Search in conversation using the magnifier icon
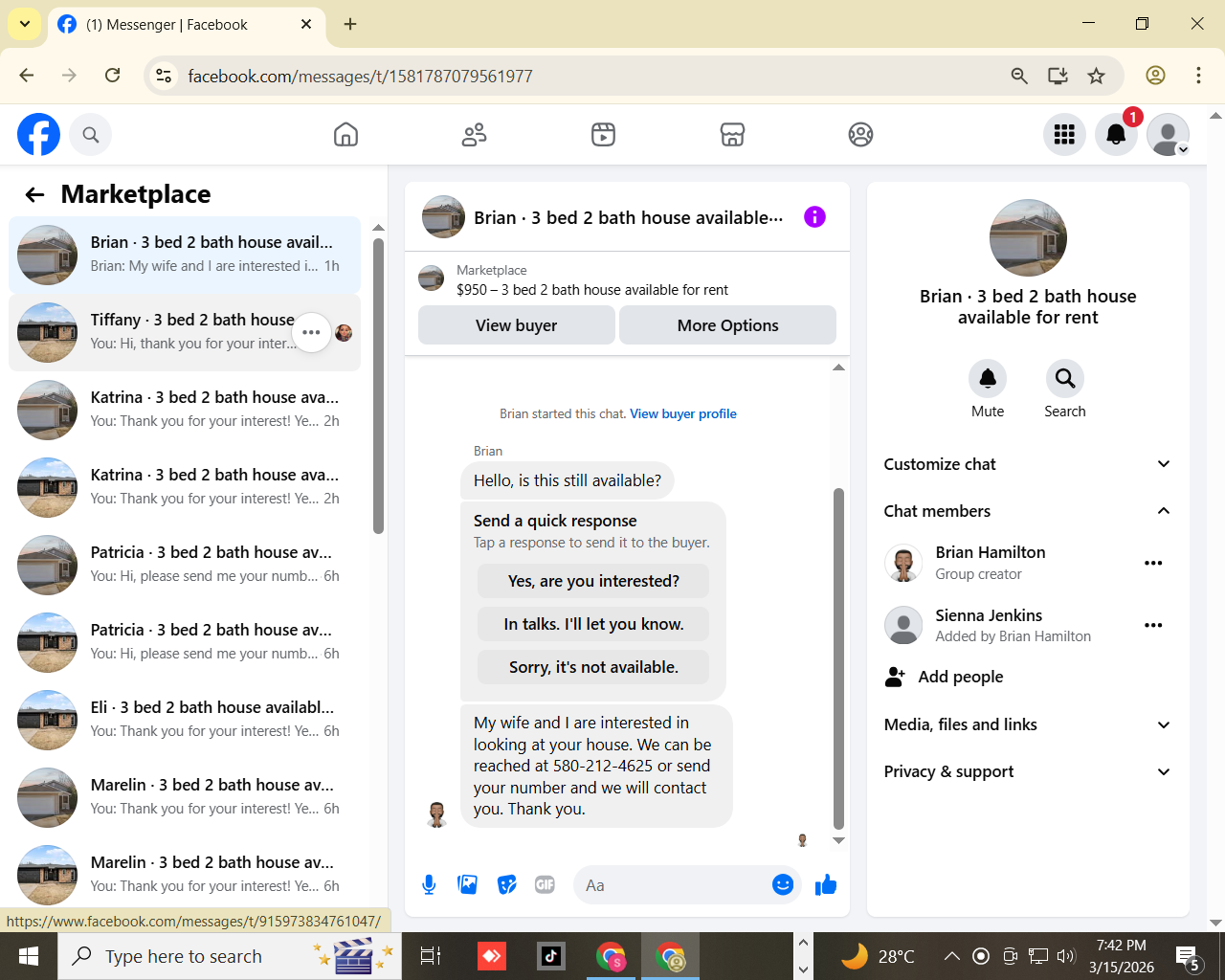1225x980 pixels. (1065, 379)
